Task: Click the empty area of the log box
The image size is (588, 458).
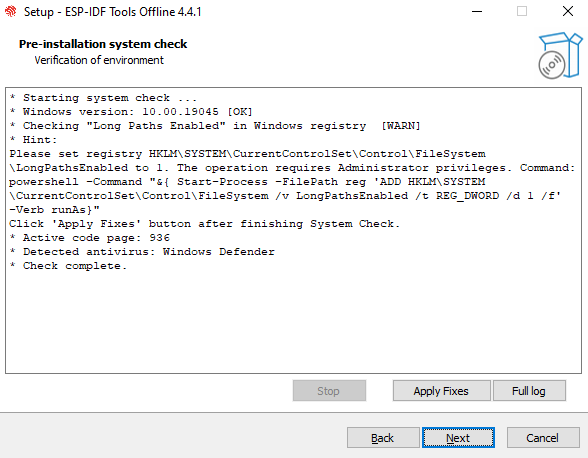Action: tap(293, 323)
